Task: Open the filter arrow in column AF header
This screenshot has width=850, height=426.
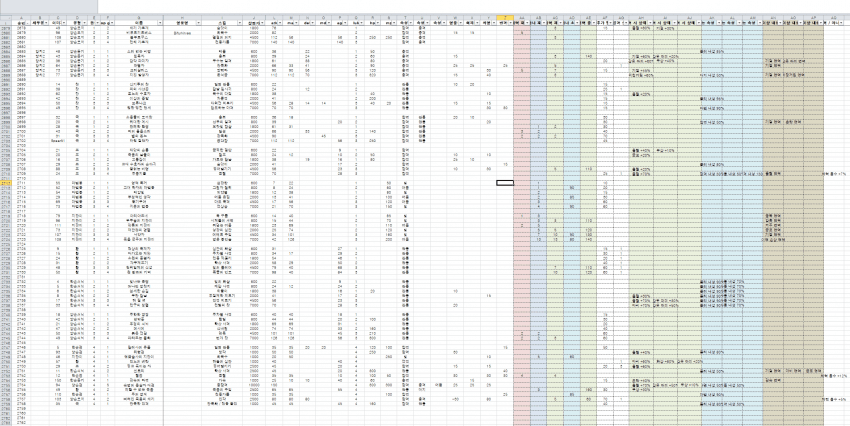Action: pos(610,21)
